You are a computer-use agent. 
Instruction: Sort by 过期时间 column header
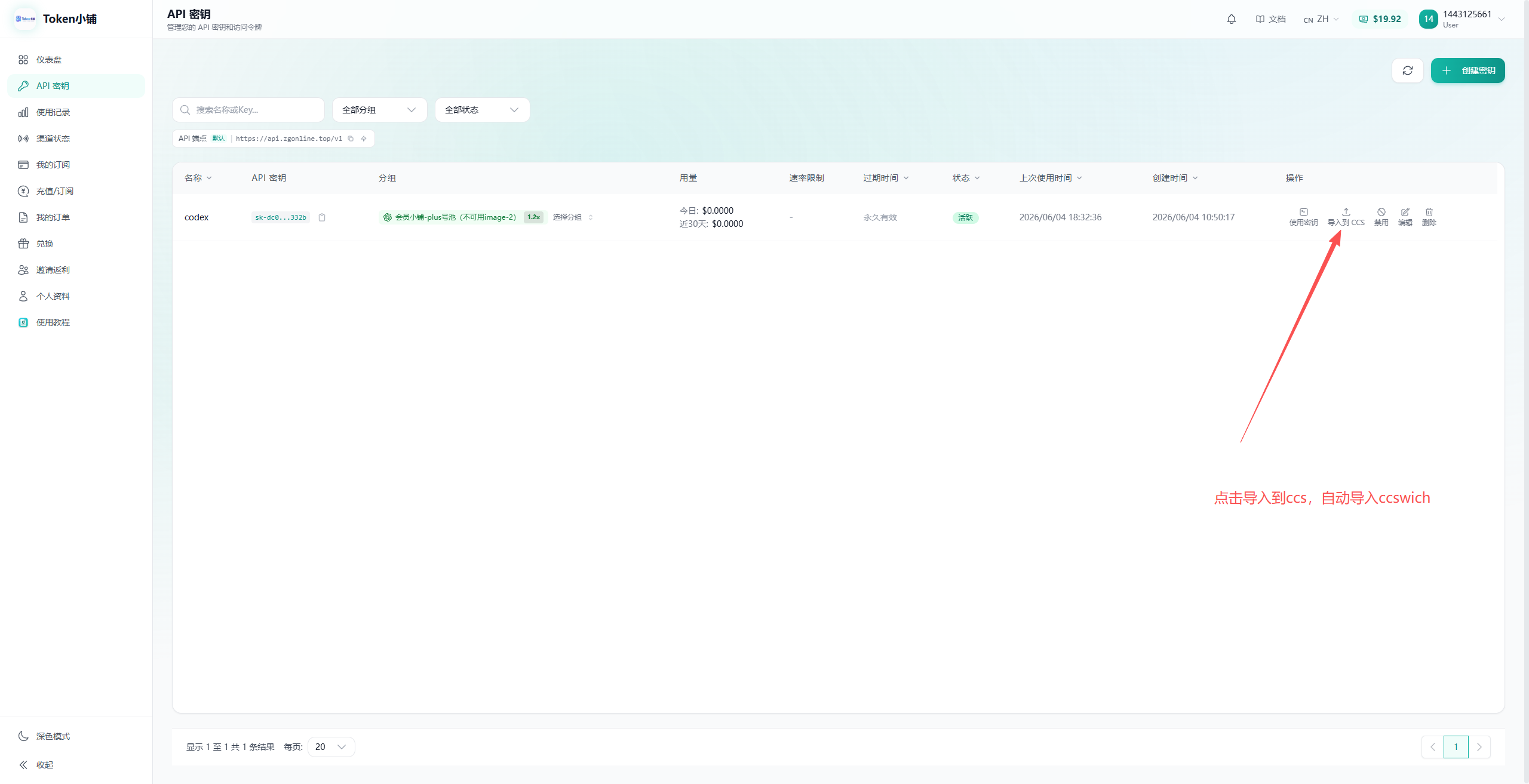(886, 178)
